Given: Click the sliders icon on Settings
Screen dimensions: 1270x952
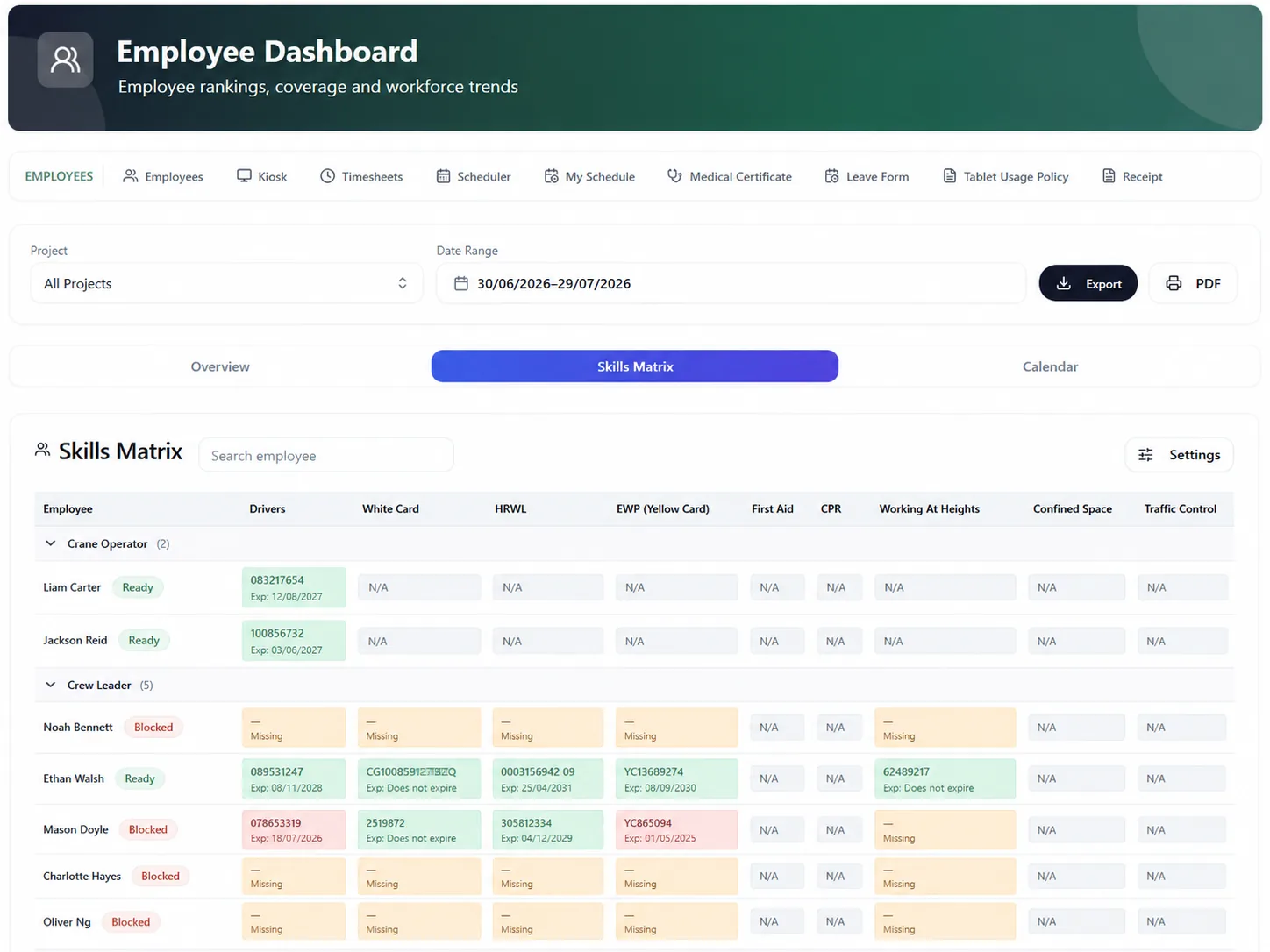Looking at the screenshot, I should point(1145,455).
